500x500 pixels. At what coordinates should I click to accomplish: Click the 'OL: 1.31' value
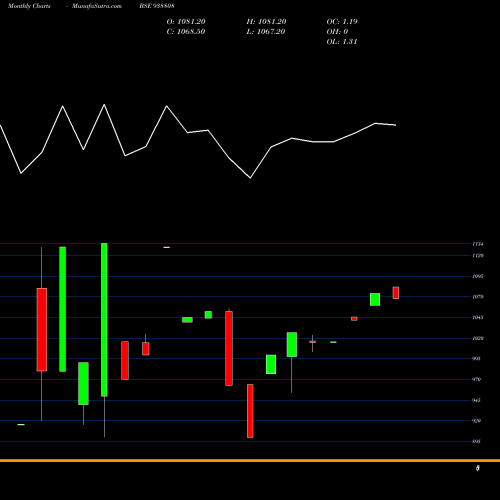click(342, 42)
